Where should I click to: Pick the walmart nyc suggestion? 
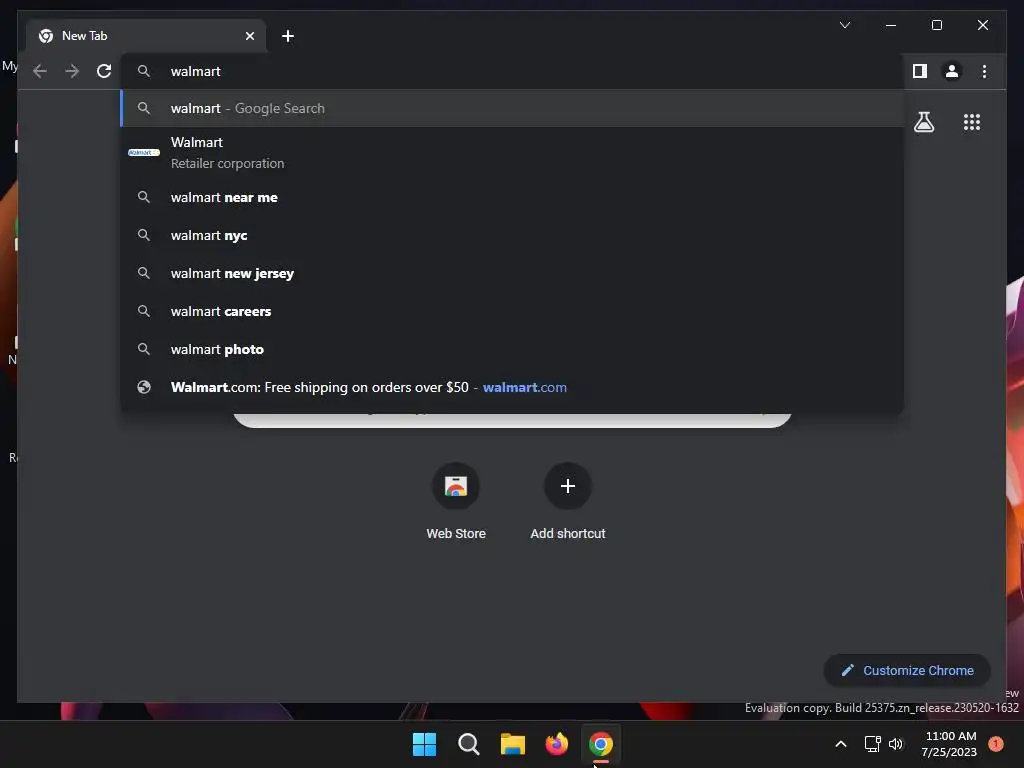tap(513, 235)
